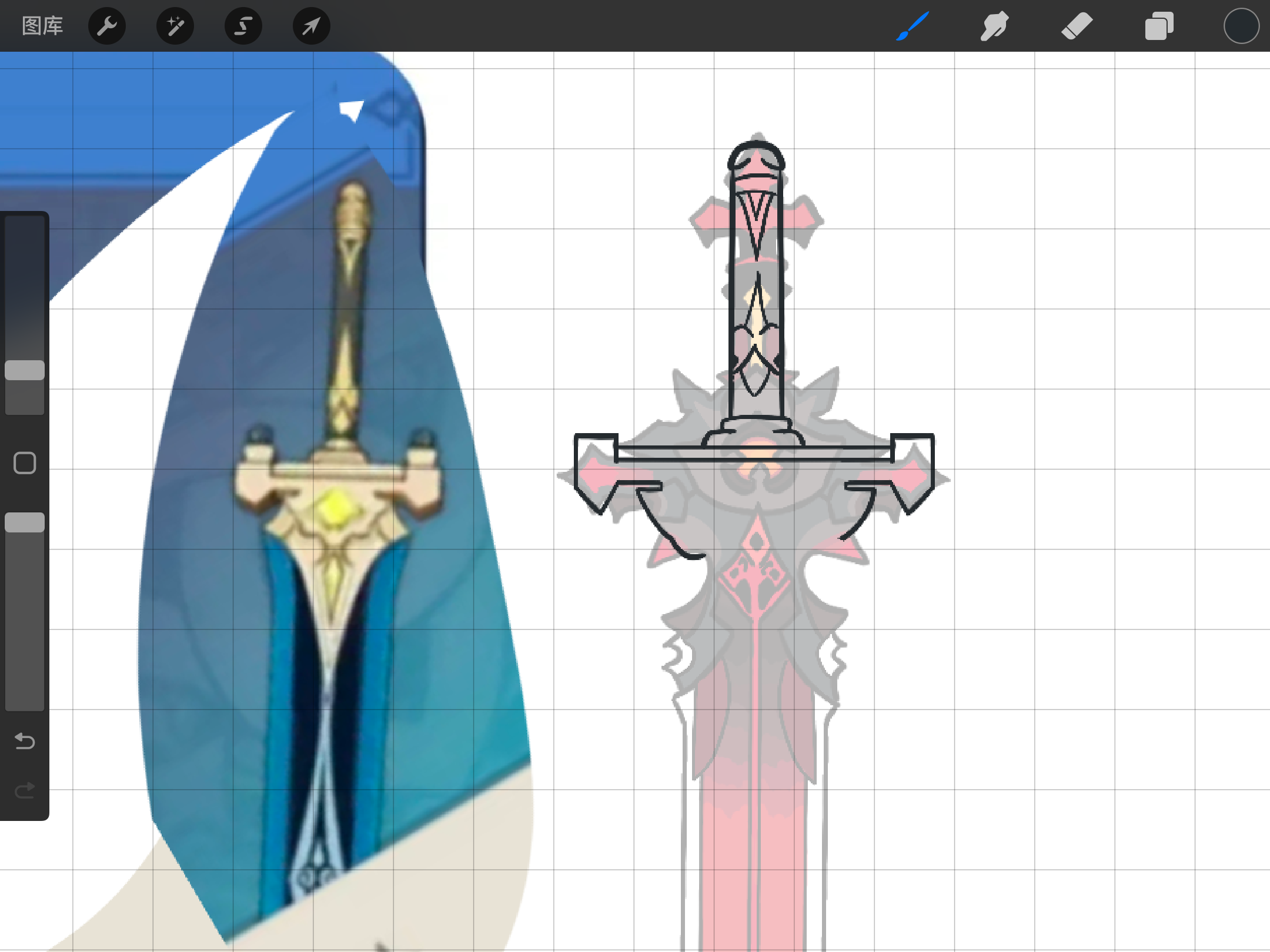The width and height of the screenshot is (1270, 952).
Task: Open the Gallery (图库) link
Action: pyautogui.click(x=42, y=26)
